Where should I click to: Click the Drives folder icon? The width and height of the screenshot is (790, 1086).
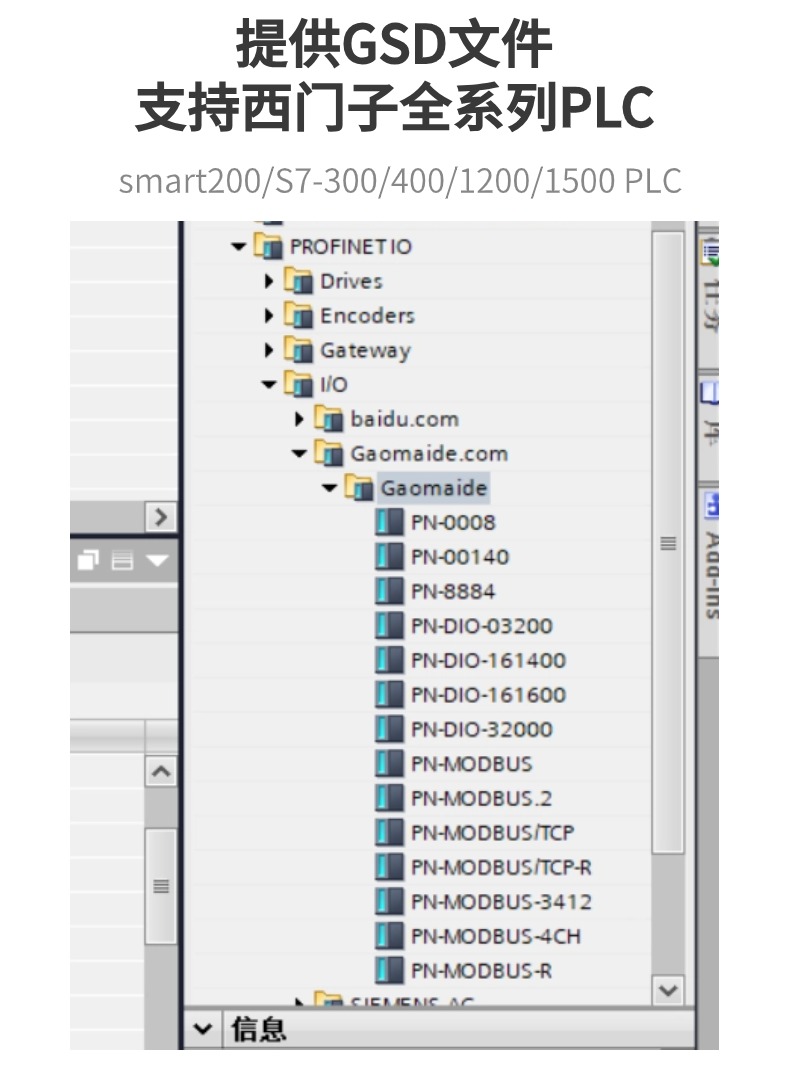click(x=298, y=281)
